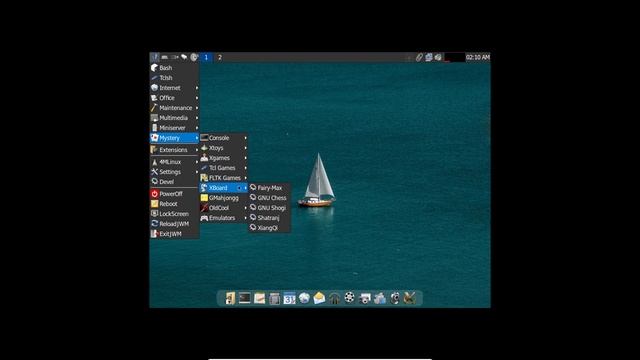Click LockScreen in the menu
This screenshot has height=360, width=640.
tap(174, 214)
